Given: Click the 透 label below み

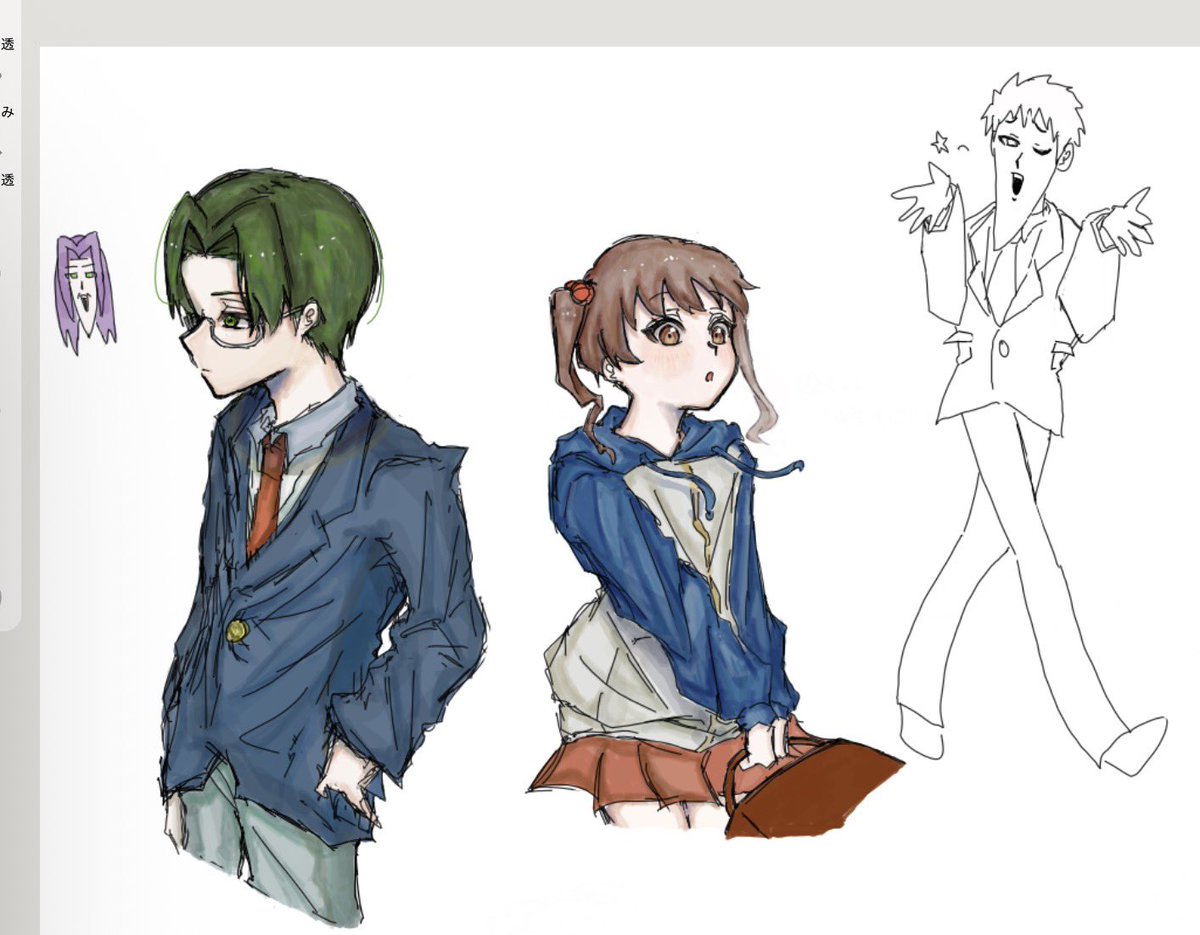Looking at the screenshot, I should [x=8, y=180].
